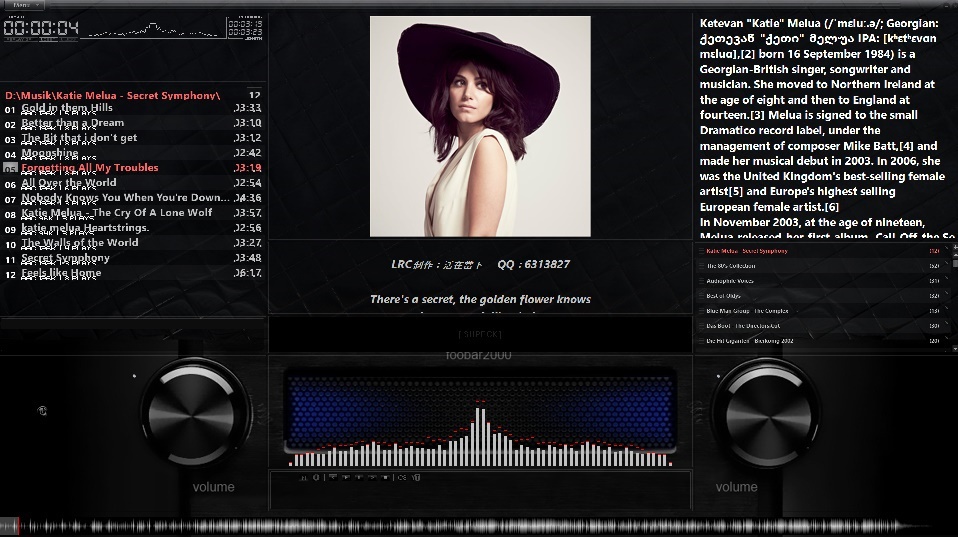Click the scroll-down arrow of the playlist list
This screenshot has width=958, height=537.
click(x=954, y=348)
